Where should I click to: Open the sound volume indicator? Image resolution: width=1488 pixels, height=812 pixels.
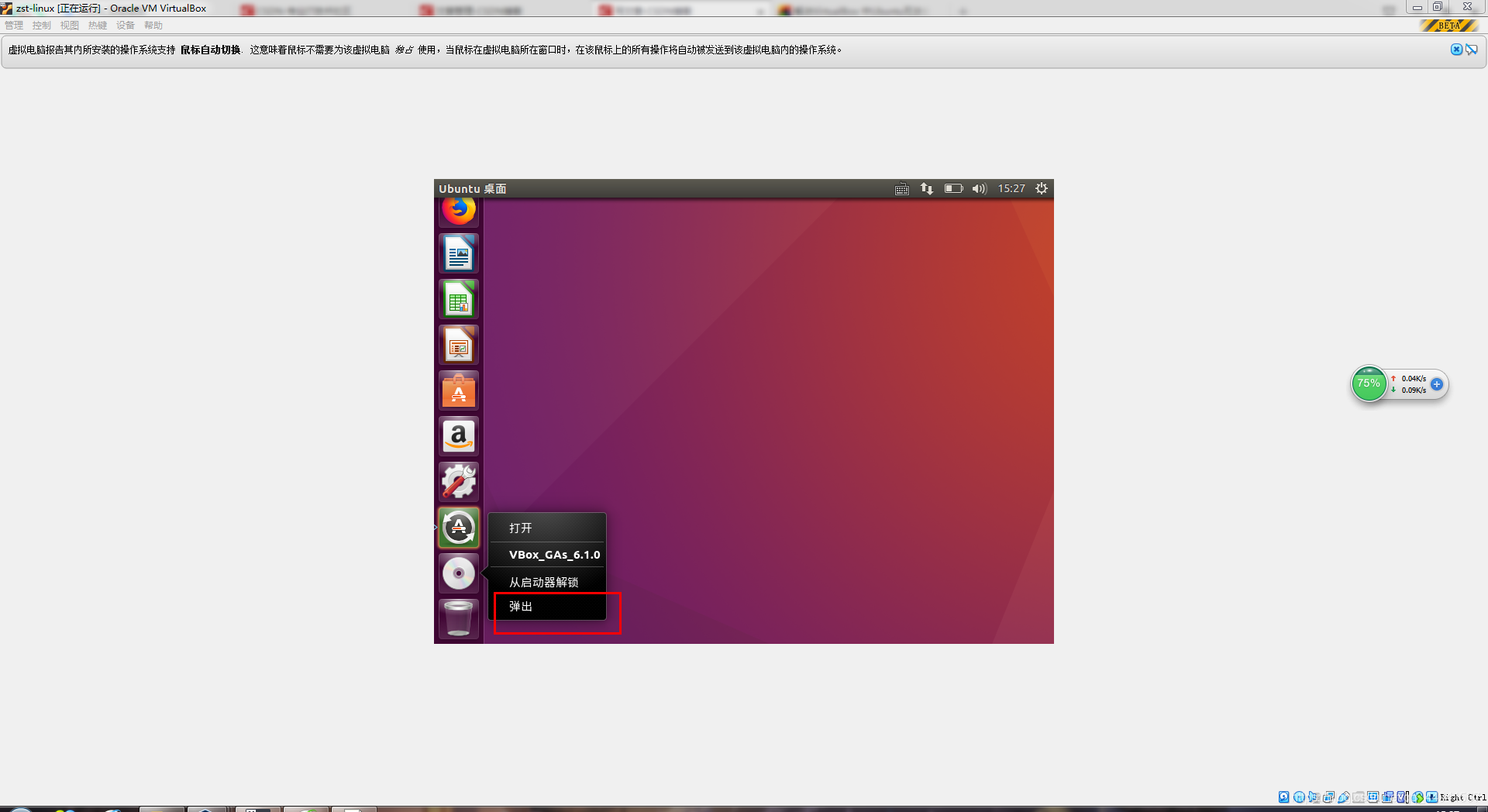(x=980, y=189)
